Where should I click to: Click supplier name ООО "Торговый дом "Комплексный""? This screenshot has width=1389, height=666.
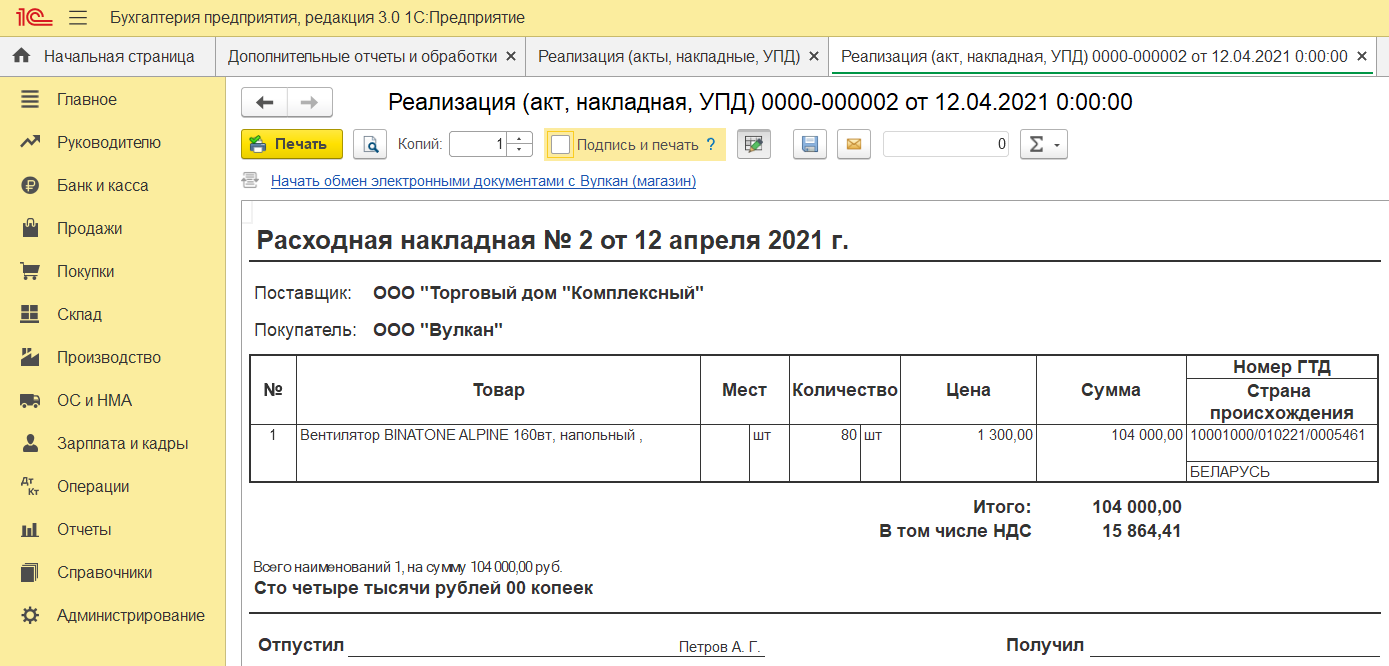538,293
